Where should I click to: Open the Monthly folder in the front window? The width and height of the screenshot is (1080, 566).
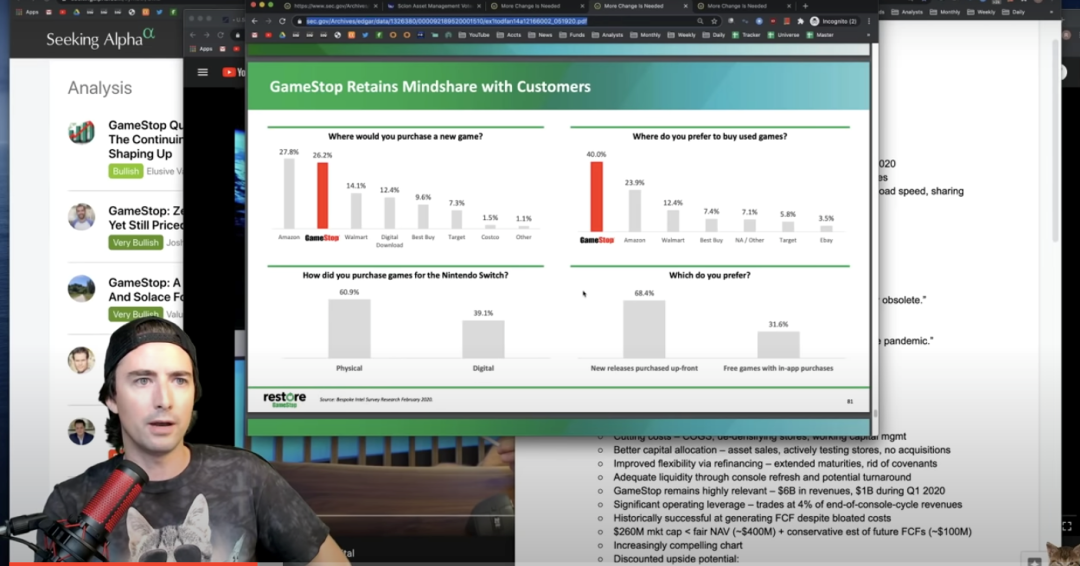[645, 35]
